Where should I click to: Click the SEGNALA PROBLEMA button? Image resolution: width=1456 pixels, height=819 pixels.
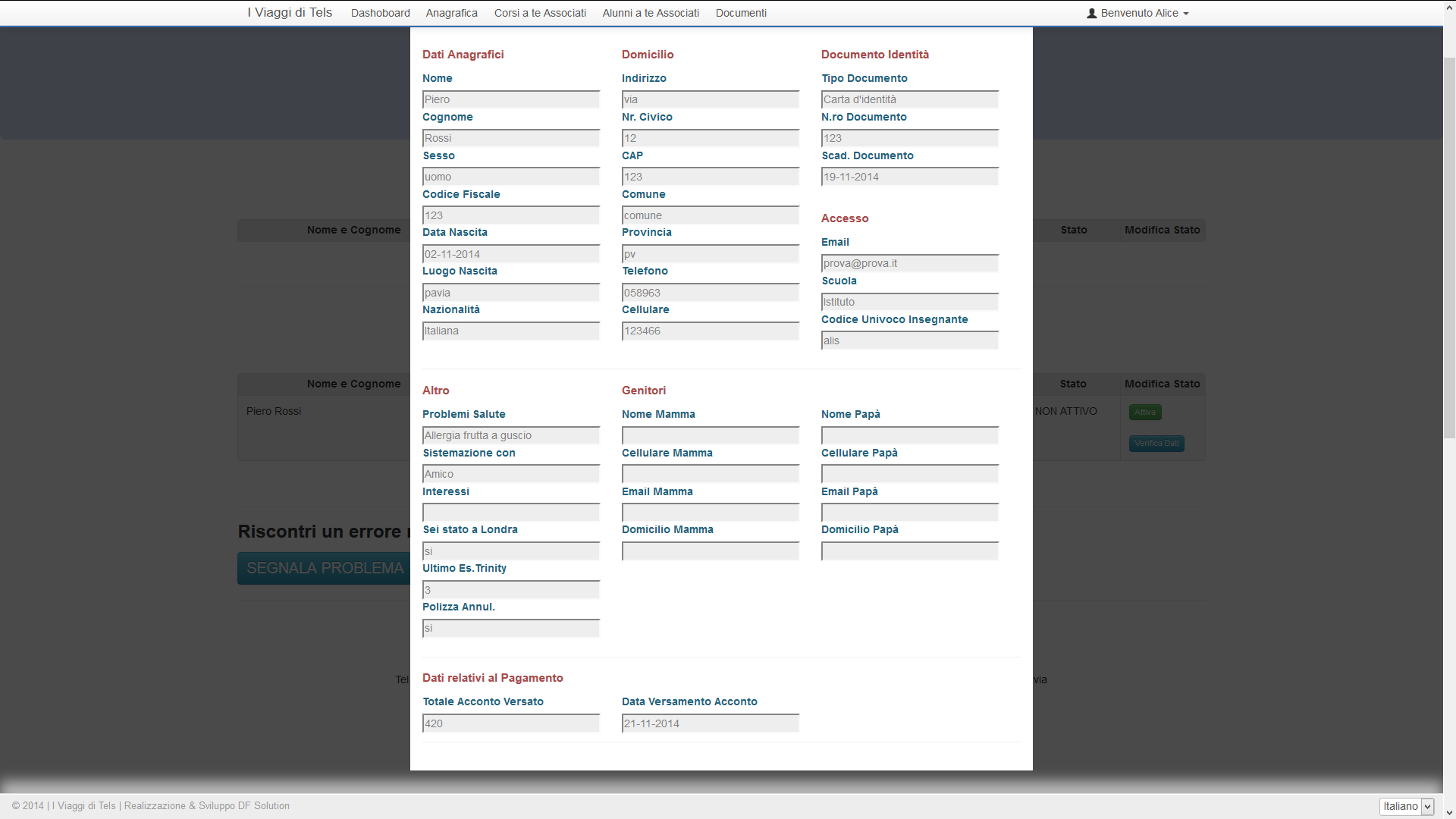[325, 568]
